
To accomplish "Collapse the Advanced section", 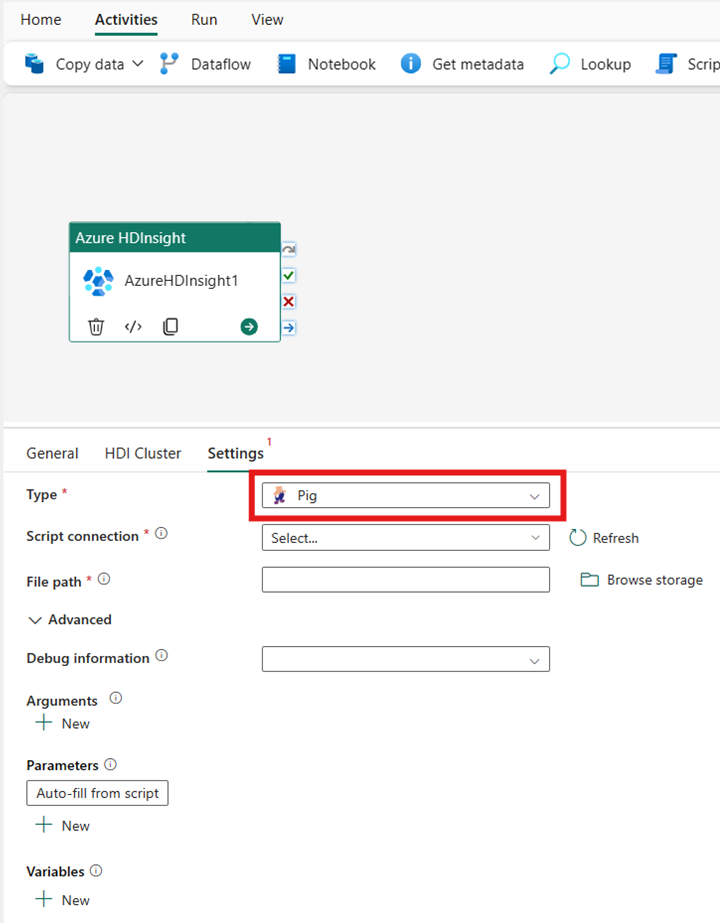I will pos(69,620).
